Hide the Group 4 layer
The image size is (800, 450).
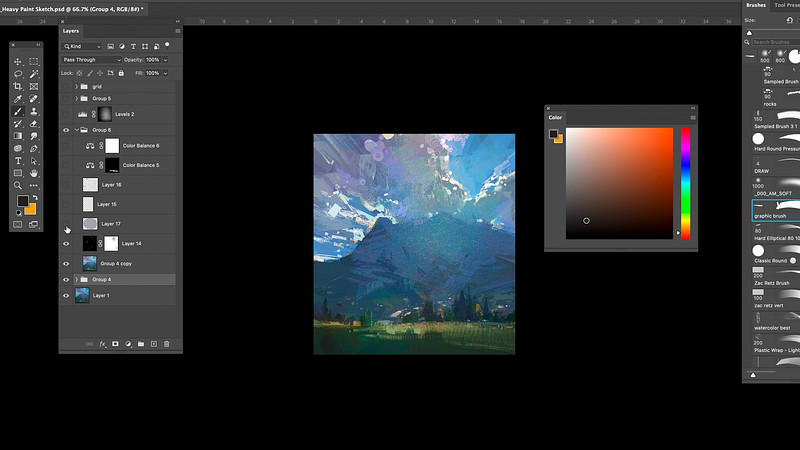point(66,280)
